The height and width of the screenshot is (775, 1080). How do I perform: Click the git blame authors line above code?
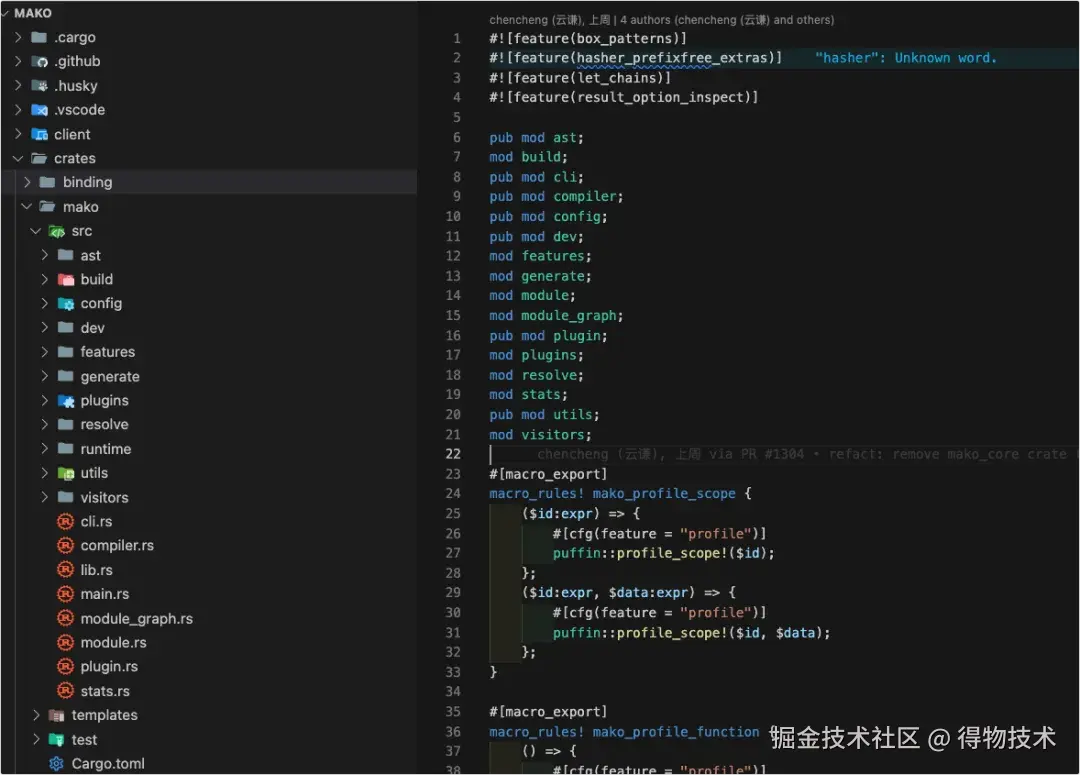tap(661, 20)
